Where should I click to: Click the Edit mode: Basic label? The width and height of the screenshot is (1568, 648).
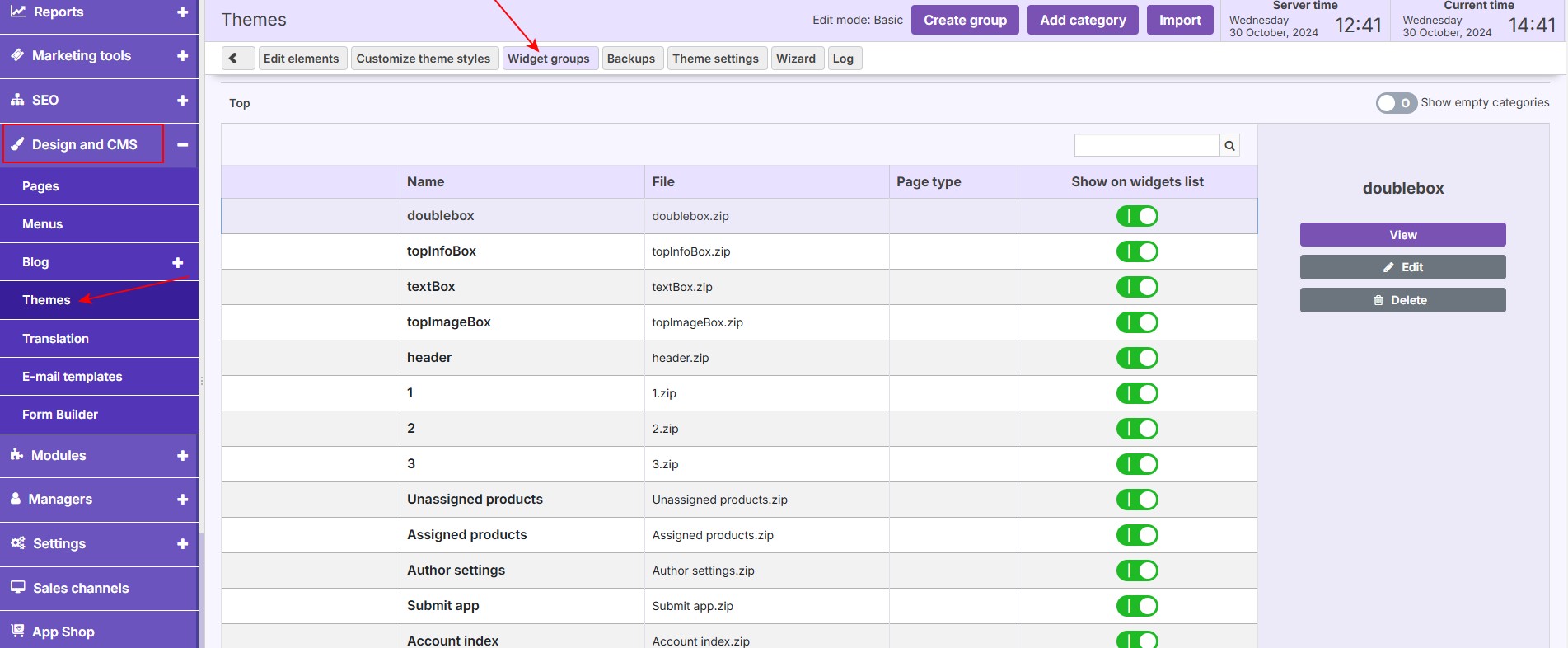tap(858, 20)
